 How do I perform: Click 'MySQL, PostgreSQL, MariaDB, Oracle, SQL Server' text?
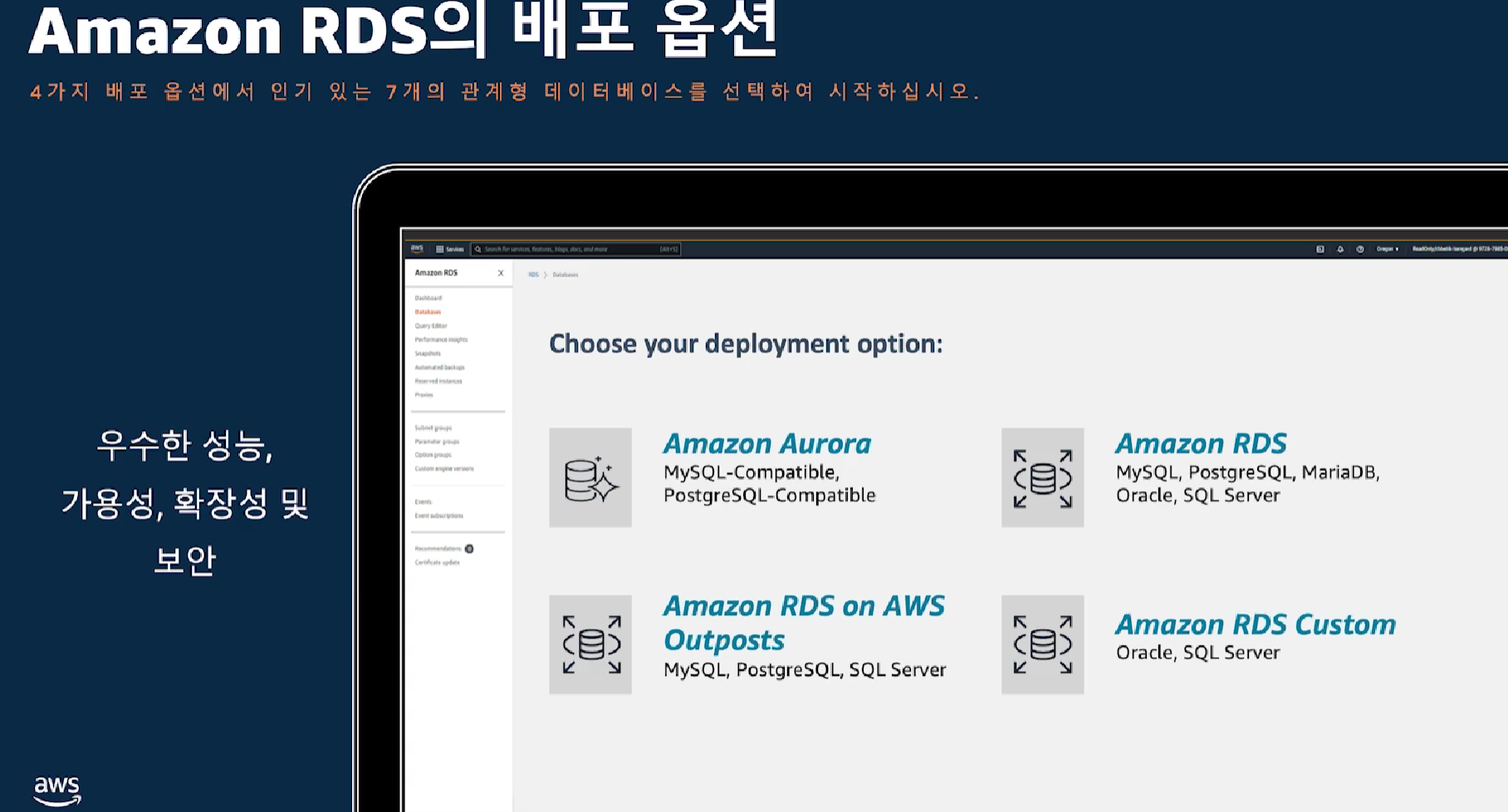click(1247, 483)
